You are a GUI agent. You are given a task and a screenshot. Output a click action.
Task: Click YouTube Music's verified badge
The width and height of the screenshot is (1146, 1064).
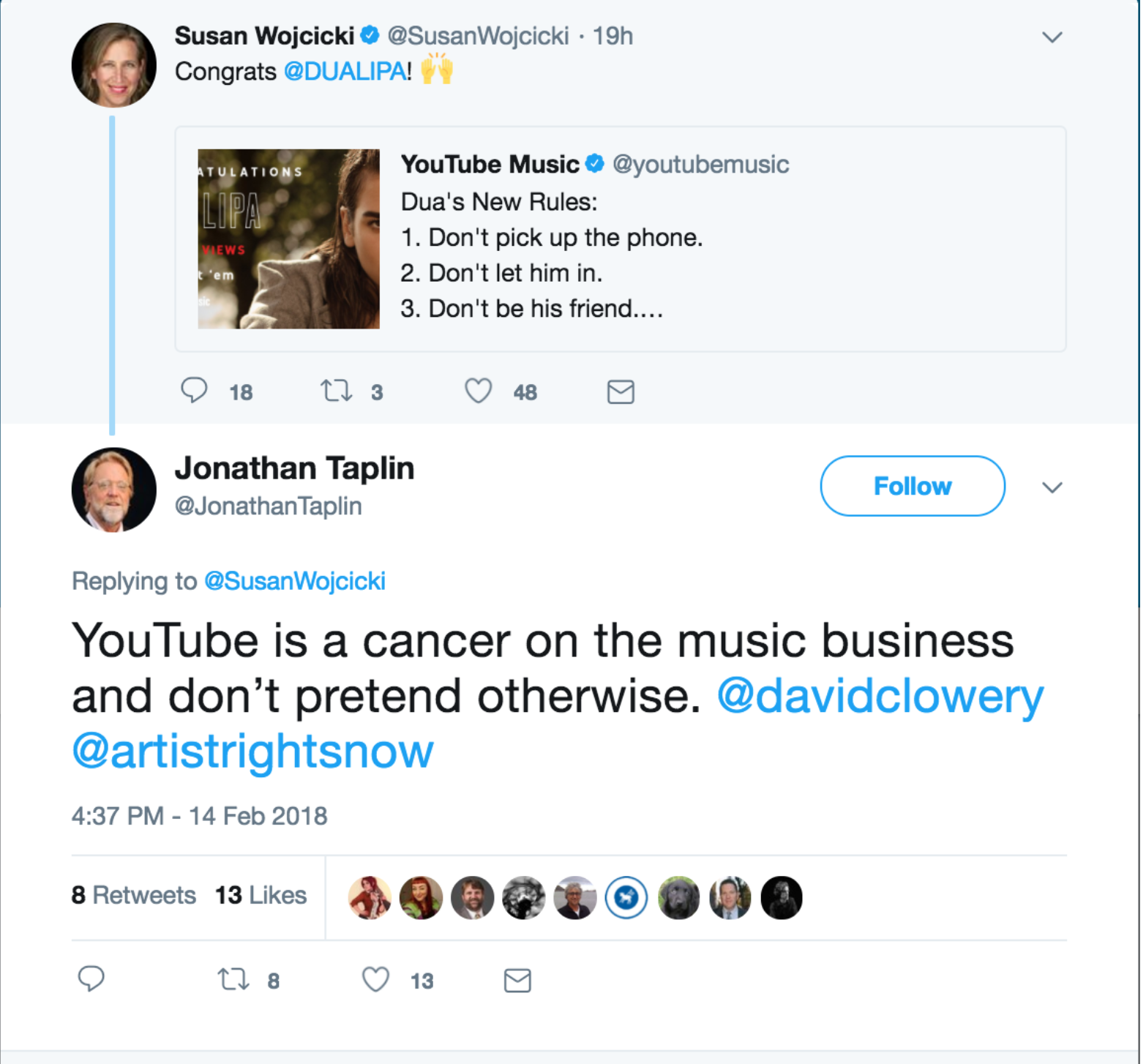[x=595, y=164]
